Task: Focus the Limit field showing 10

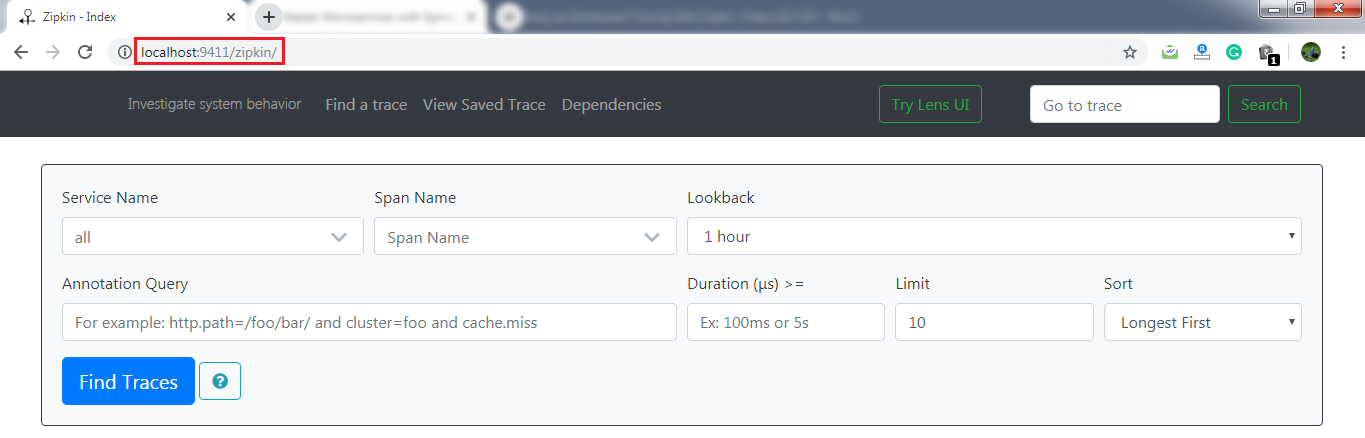Action: point(994,322)
